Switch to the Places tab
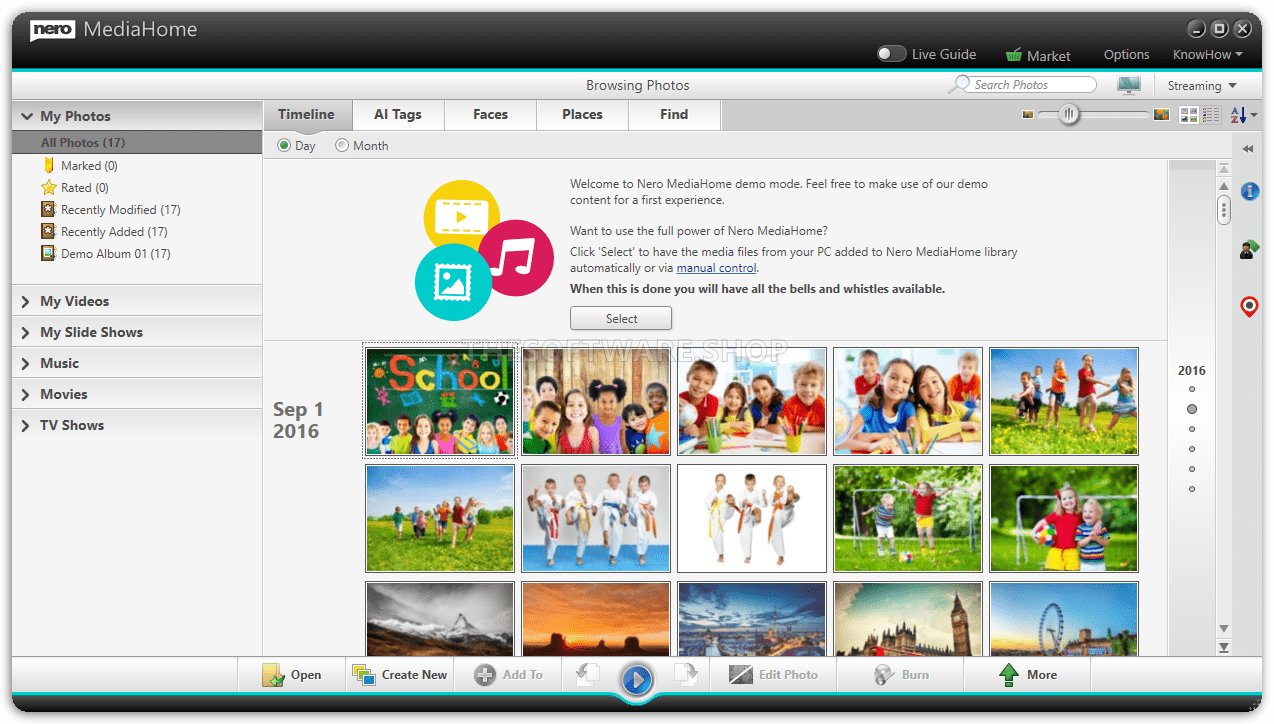The height and width of the screenshot is (724, 1274). click(582, 115)
